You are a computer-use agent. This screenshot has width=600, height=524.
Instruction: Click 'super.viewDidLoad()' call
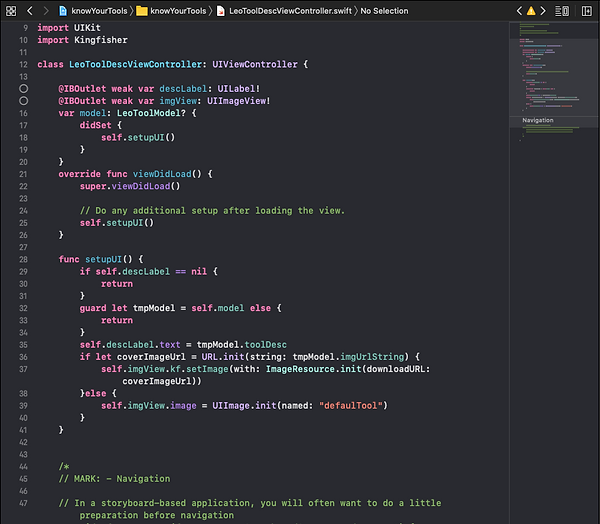[x=130, y=186]
